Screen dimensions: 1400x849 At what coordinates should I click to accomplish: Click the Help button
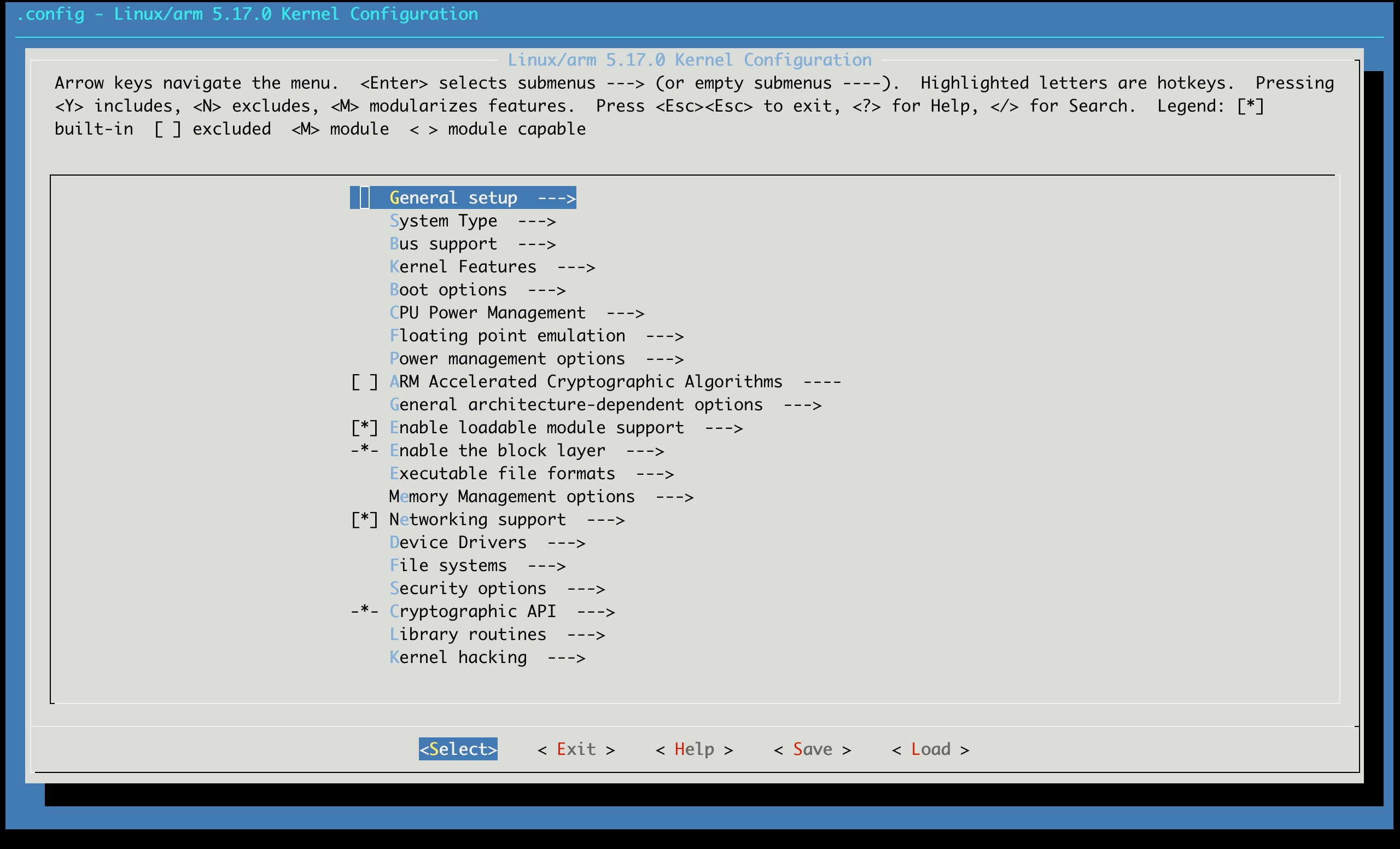click(695, 749)
